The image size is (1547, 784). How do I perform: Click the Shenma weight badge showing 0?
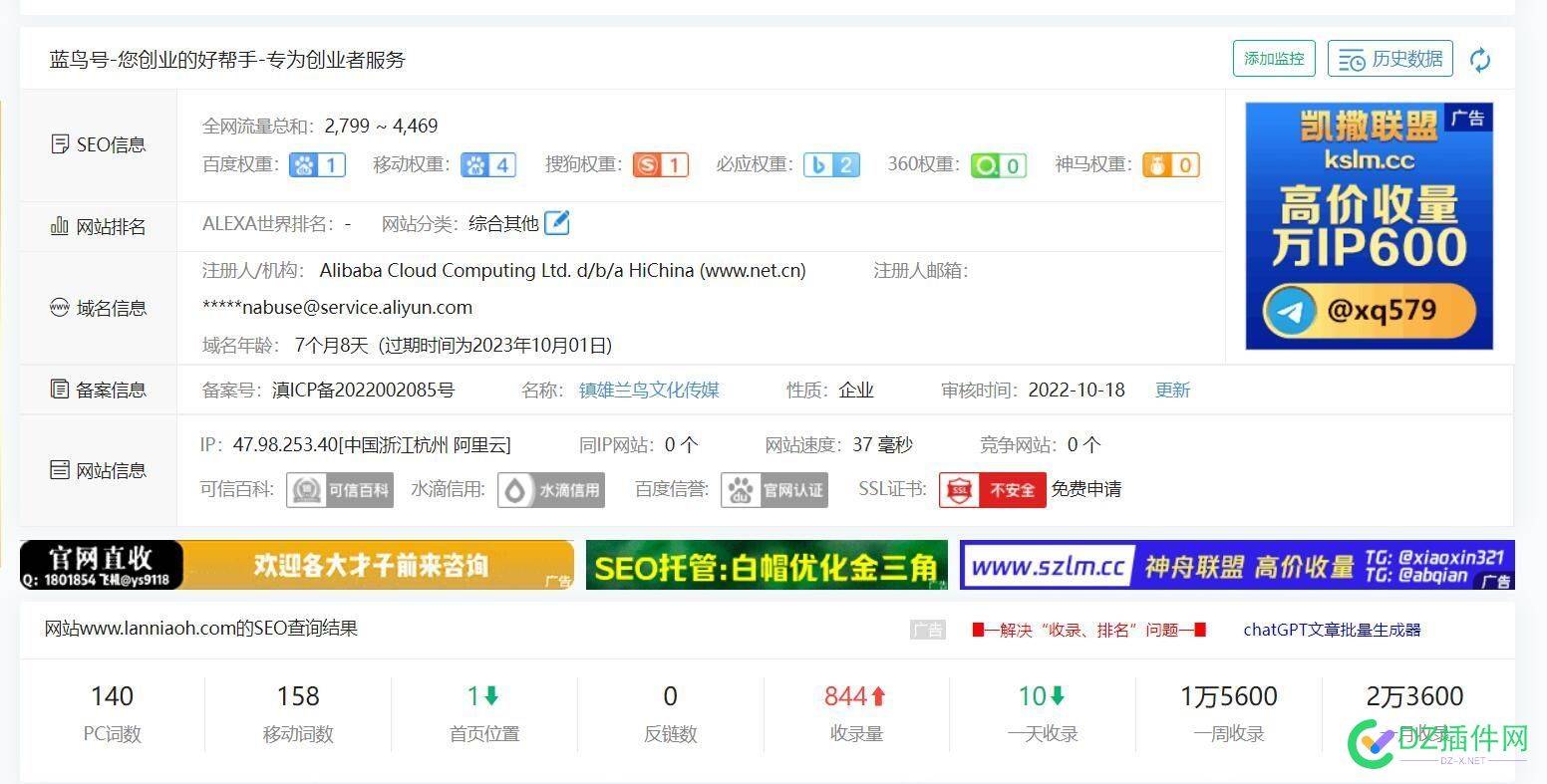point(1171,164)
